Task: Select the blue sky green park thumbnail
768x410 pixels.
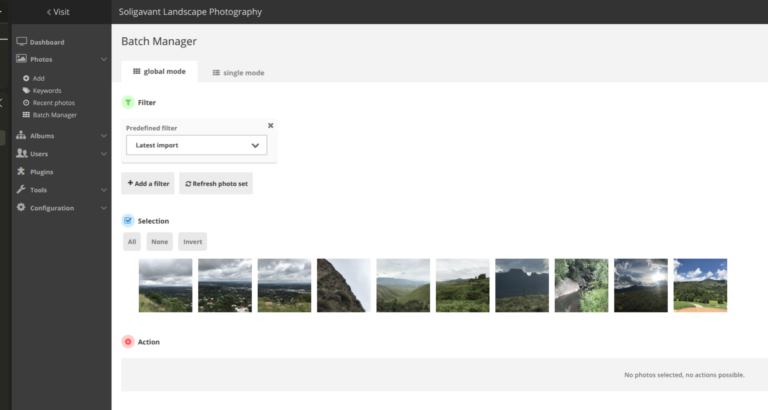Action: click(x=700, y=285)
